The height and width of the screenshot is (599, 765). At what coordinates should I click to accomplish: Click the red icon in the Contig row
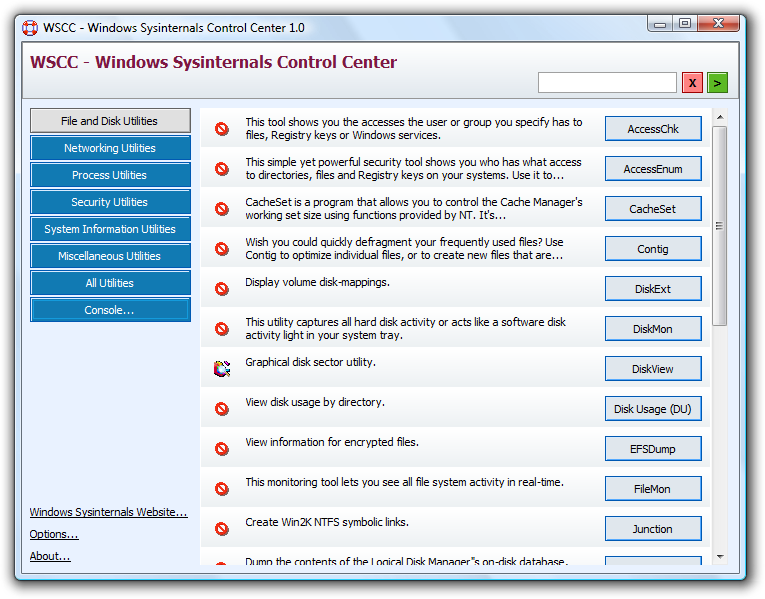222,249
